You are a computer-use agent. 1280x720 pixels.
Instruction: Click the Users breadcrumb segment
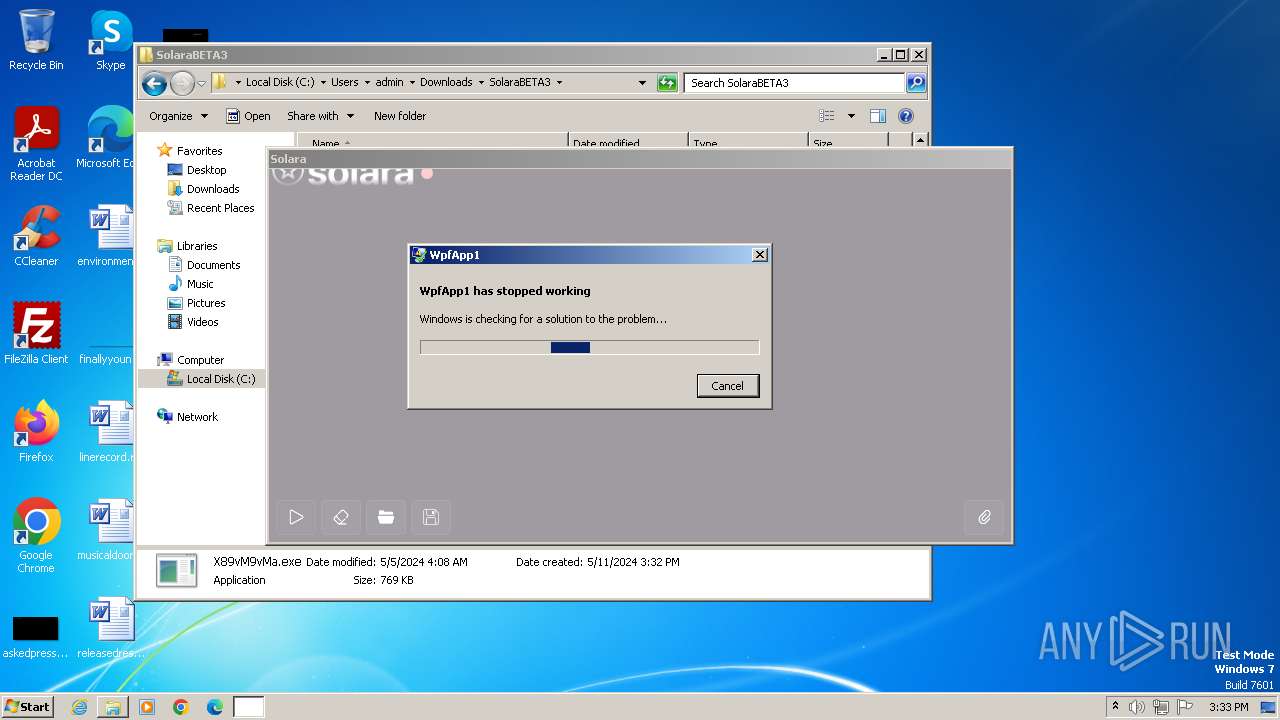point(344,83)
